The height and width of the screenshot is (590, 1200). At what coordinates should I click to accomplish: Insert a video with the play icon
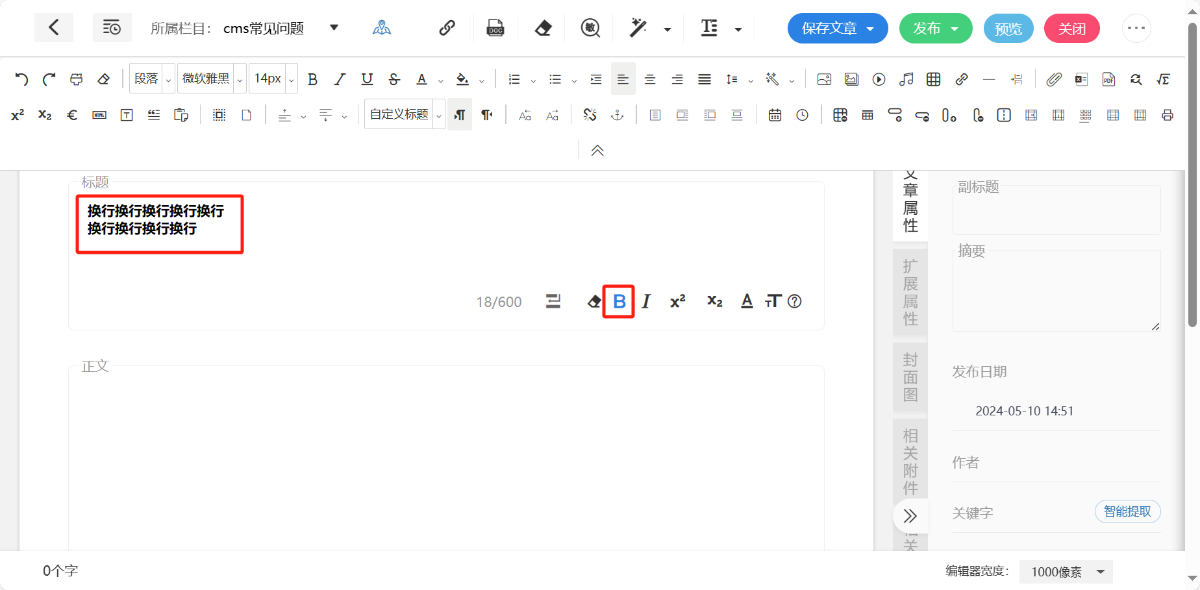pyautogui.click(x=879, y=79)
